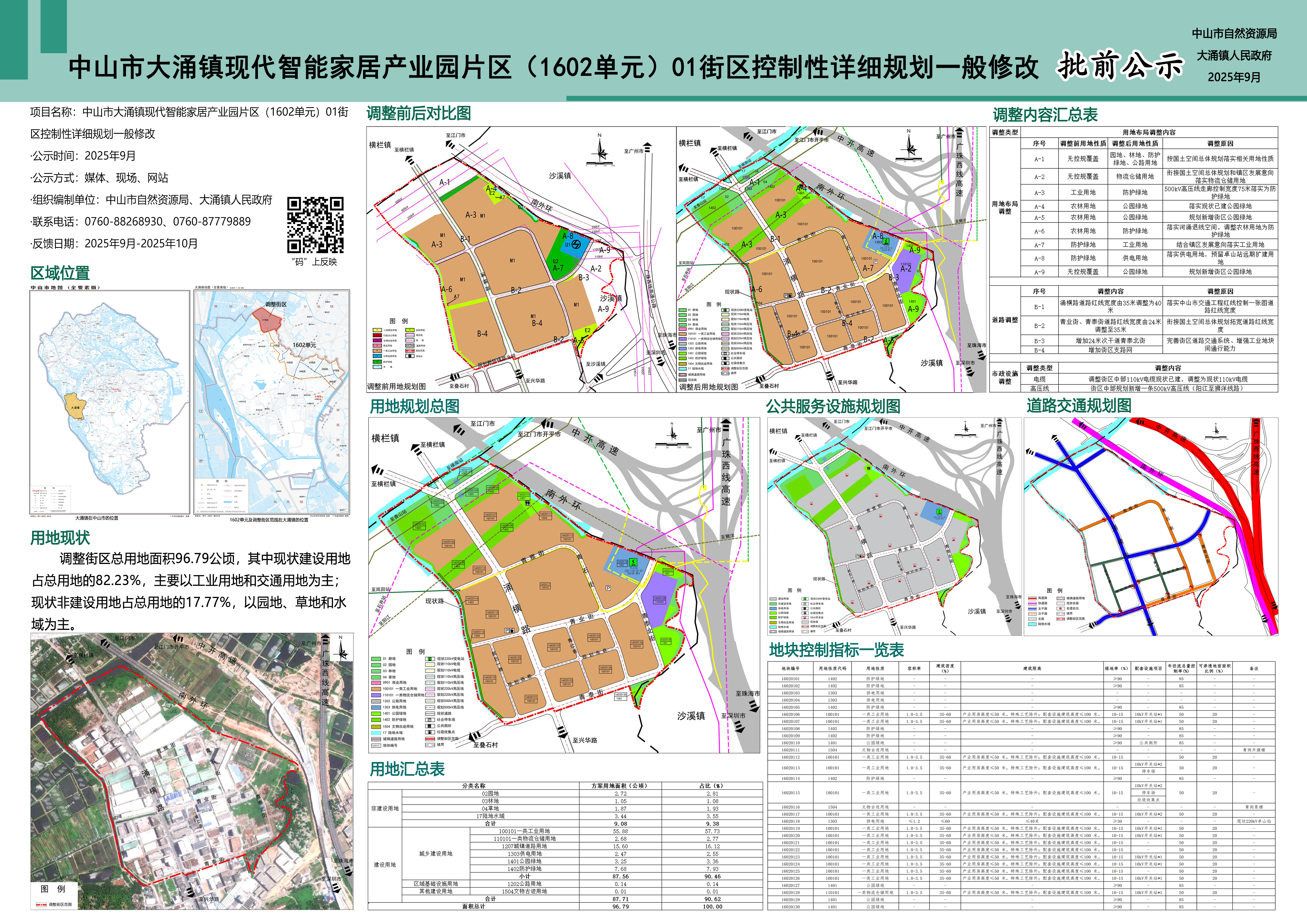This screenshot has width=1307, height=924.
Task: Click the 社会停车场 legend symbol in 用地规划总图
Action: click(429, 720)
